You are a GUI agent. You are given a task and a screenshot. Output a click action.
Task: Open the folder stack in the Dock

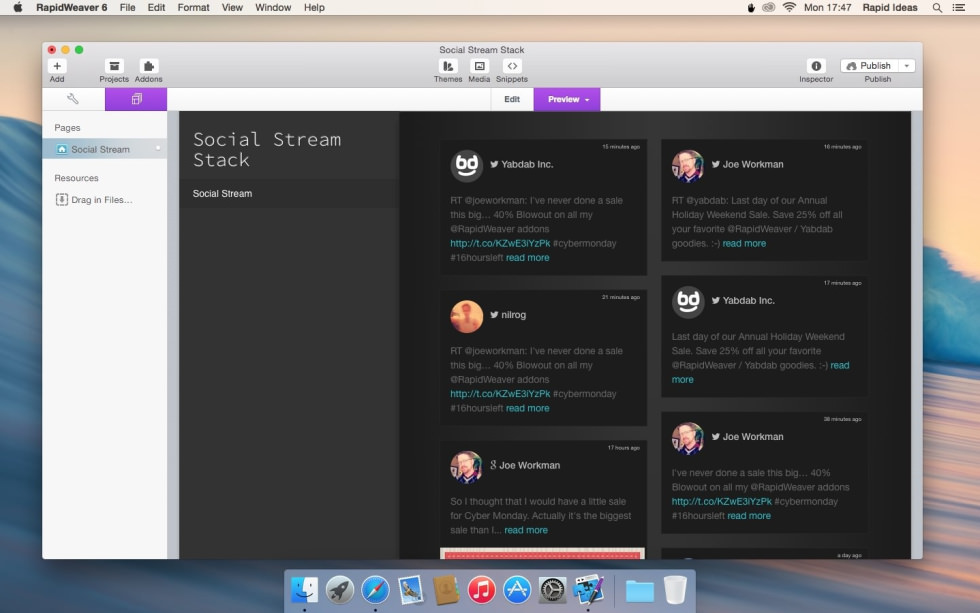click(639, 591)
